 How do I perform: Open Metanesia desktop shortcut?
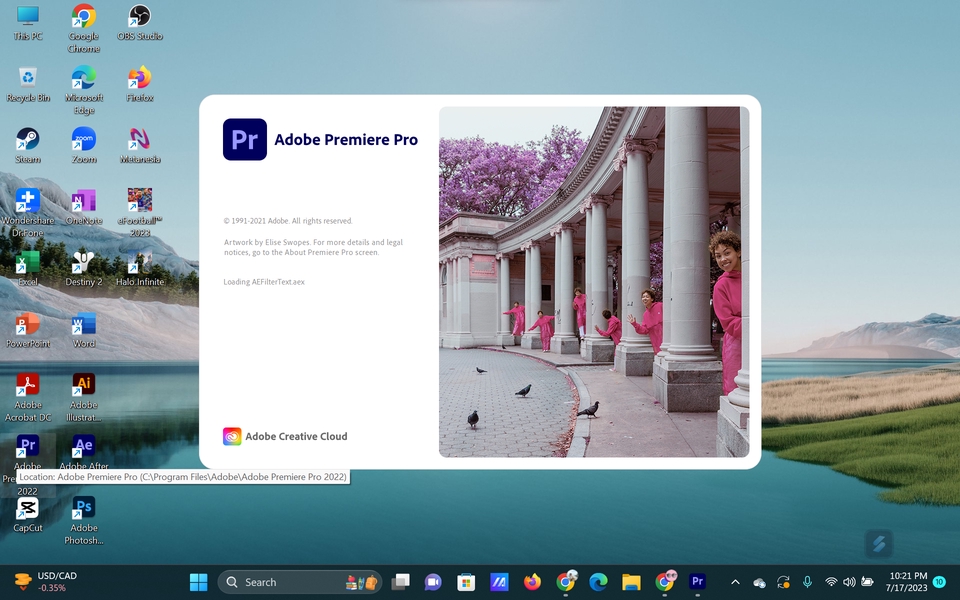140,146
